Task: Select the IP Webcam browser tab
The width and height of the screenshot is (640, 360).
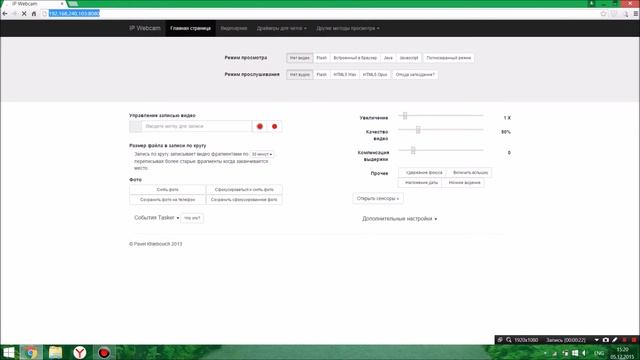Action: (x=35, y=4)
